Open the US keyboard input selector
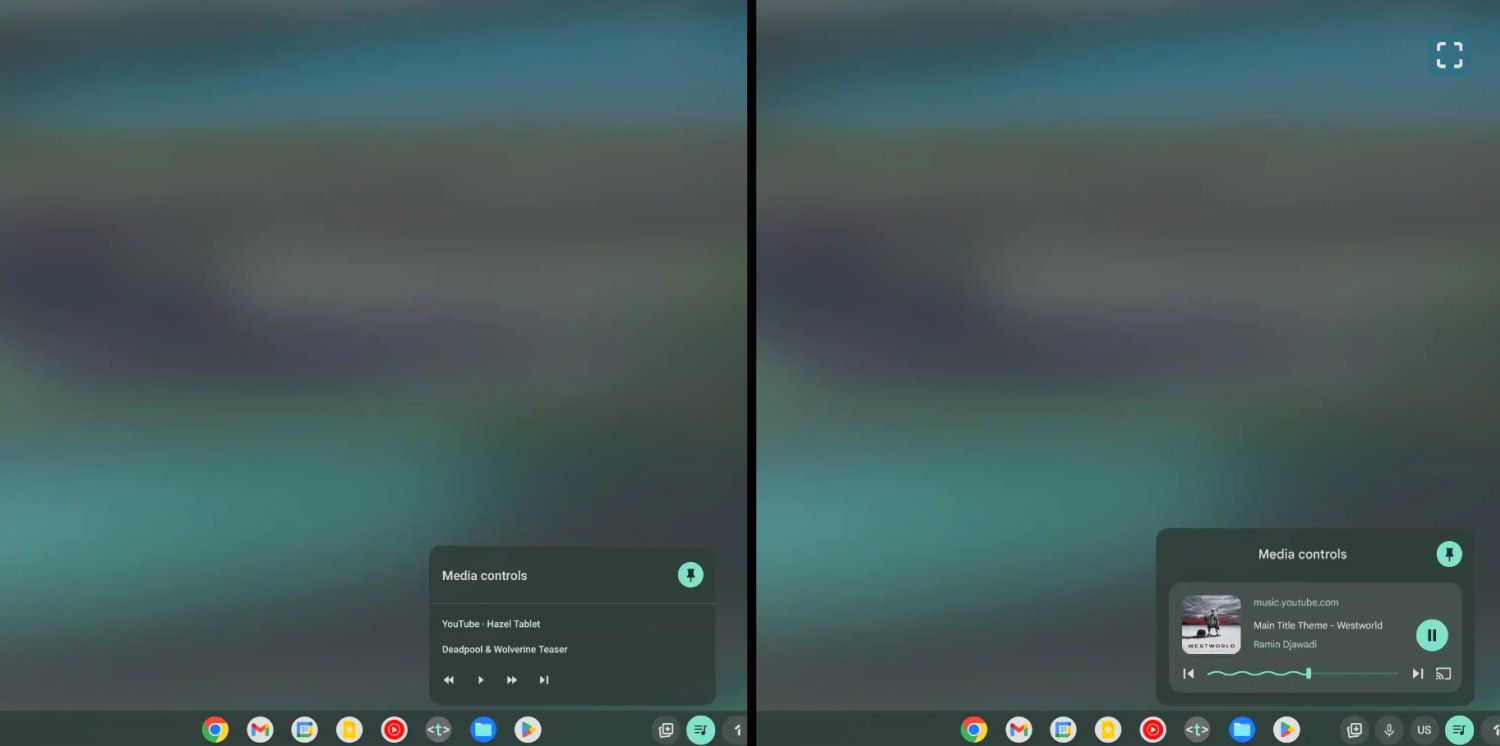 coord(1424,730)
